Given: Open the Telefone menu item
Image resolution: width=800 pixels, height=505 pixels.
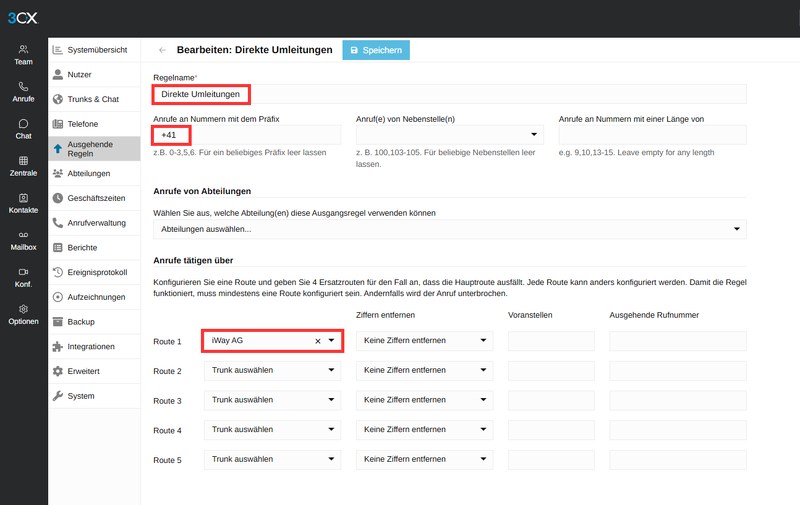Looking at the screenshot, I should (x=94, y=124).
